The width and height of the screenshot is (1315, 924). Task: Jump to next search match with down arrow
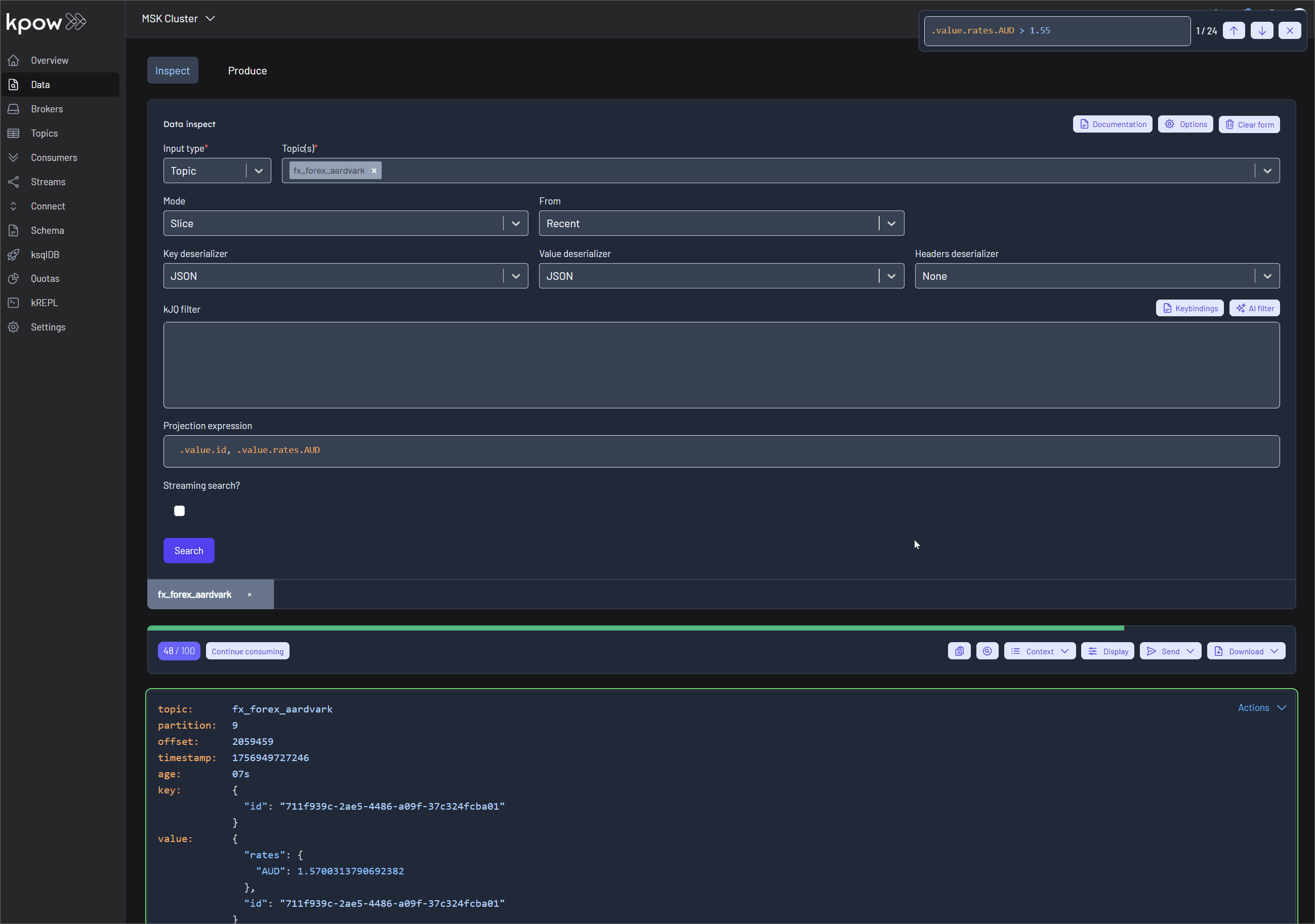tap(1262, 30)
